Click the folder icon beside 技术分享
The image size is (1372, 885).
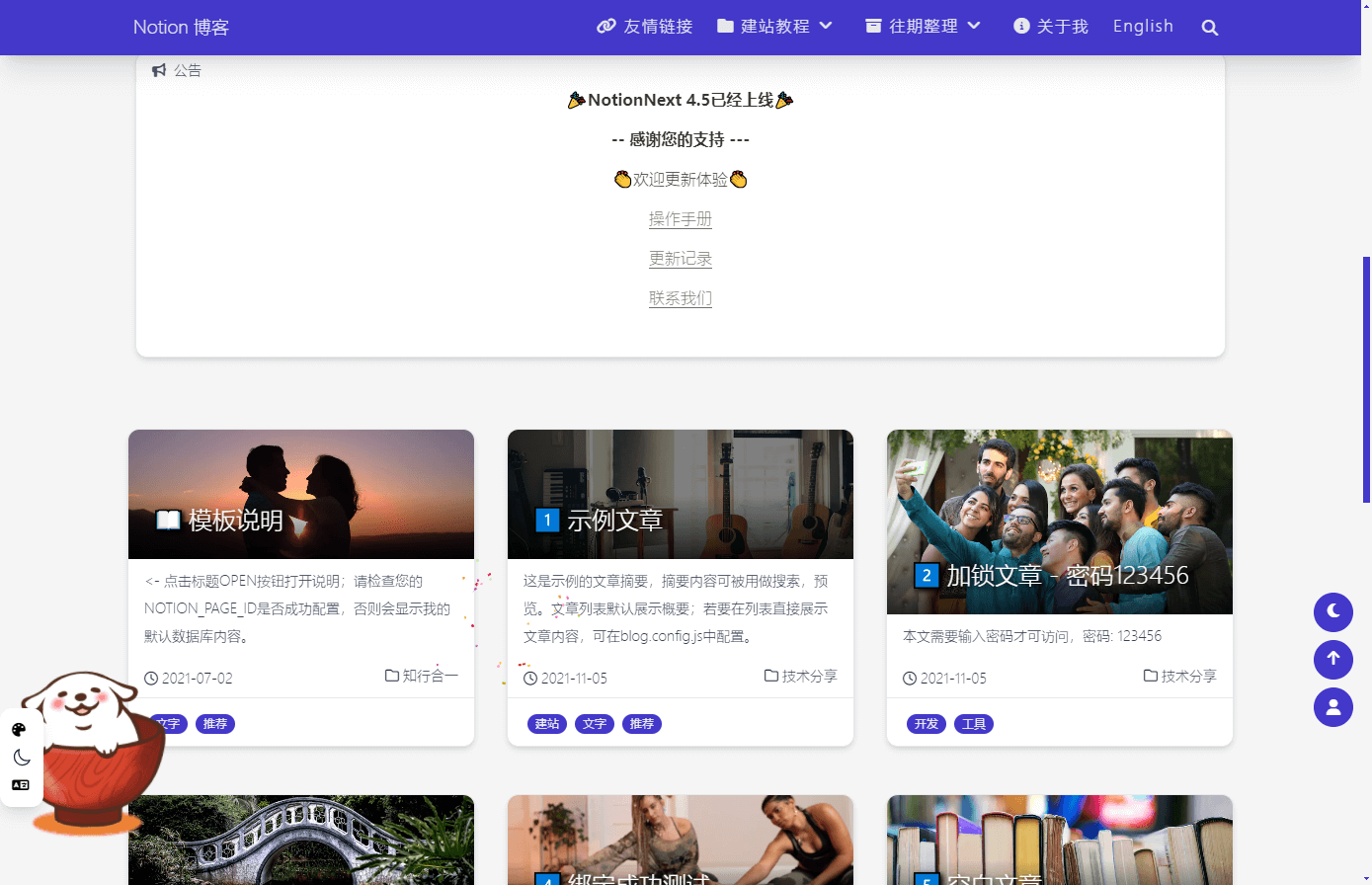pos(770,677)
